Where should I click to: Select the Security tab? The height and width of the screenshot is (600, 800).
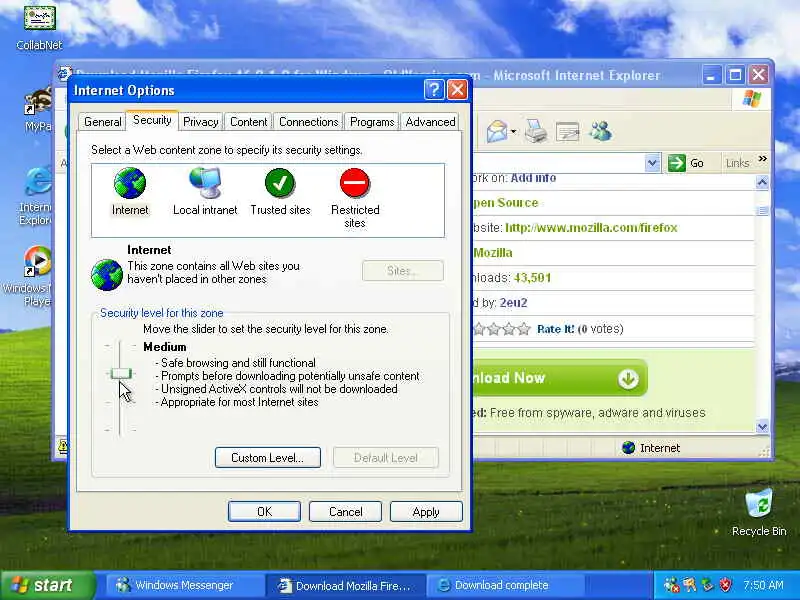[x=152, y=120]
